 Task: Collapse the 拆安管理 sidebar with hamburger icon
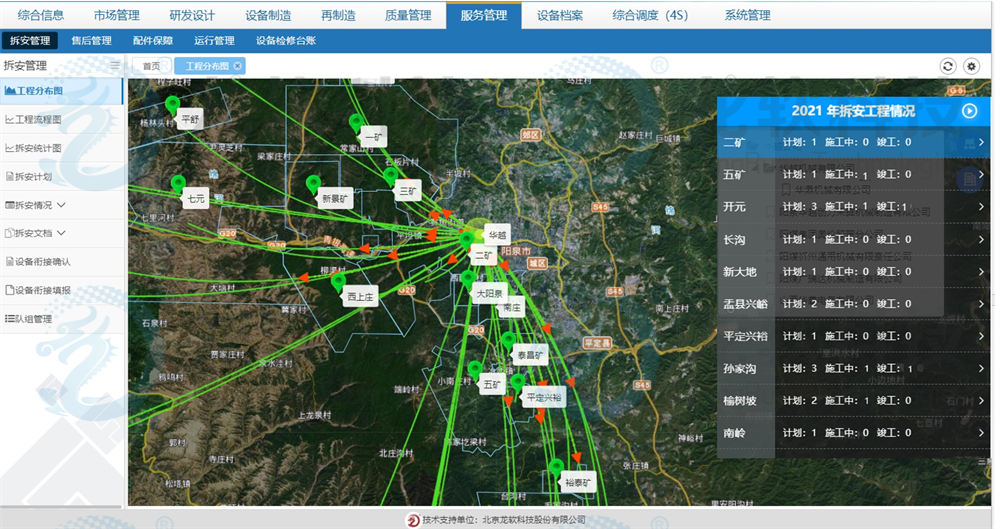(115, 66)
